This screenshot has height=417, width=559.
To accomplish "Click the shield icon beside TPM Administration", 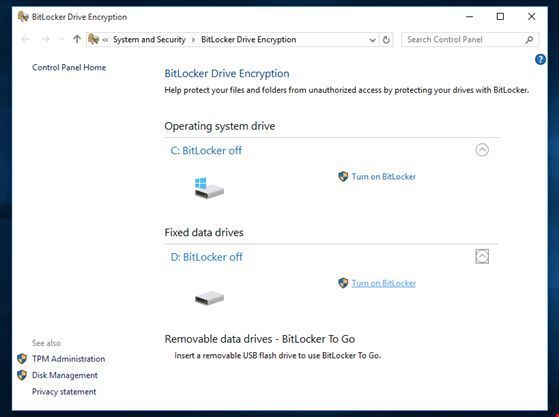I will coord(22,359).
